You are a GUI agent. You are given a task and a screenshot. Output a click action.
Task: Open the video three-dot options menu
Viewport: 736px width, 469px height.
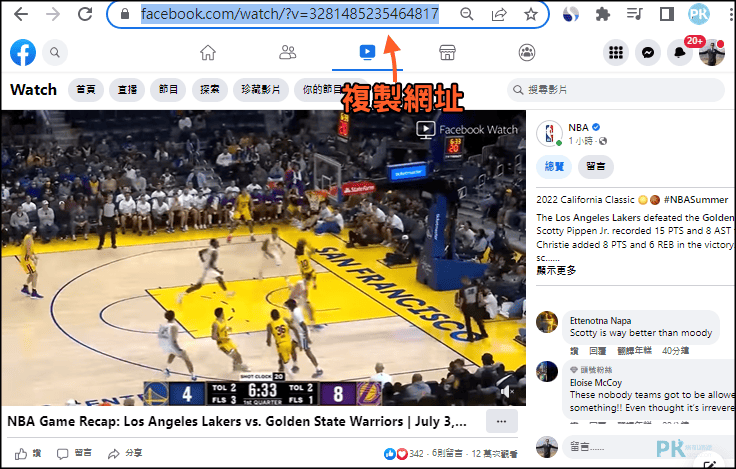501,421
